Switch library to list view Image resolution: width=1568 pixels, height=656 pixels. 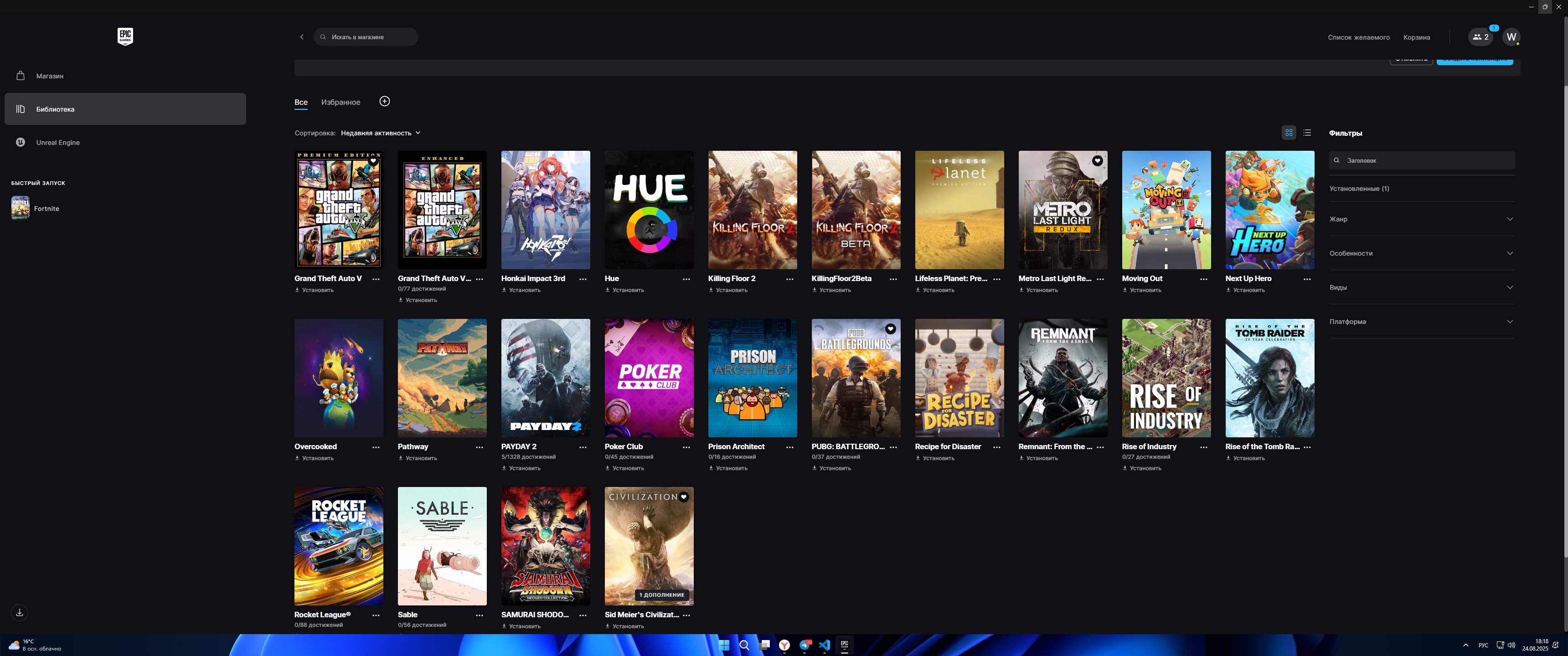click(x=1307, y=133)
